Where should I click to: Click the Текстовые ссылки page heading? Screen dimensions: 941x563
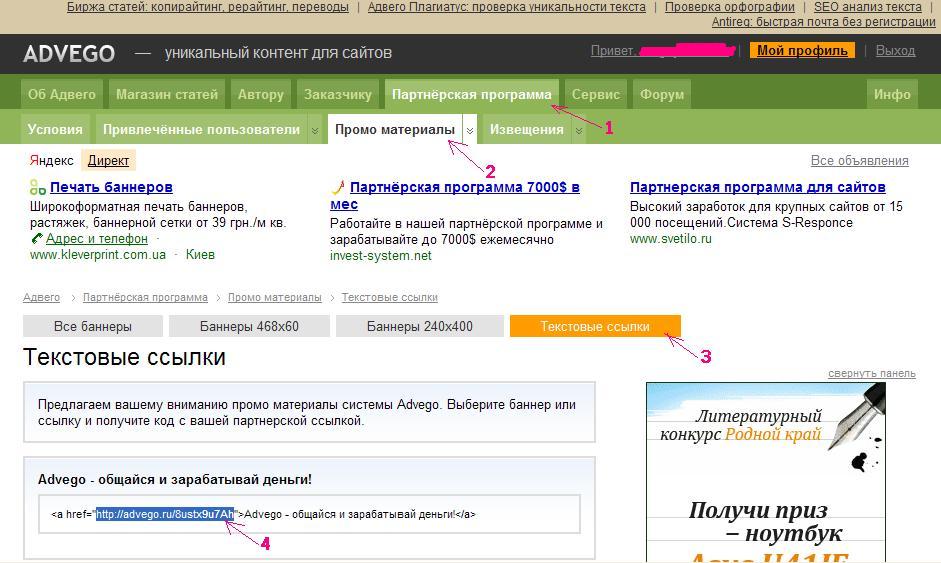[124, 357]
